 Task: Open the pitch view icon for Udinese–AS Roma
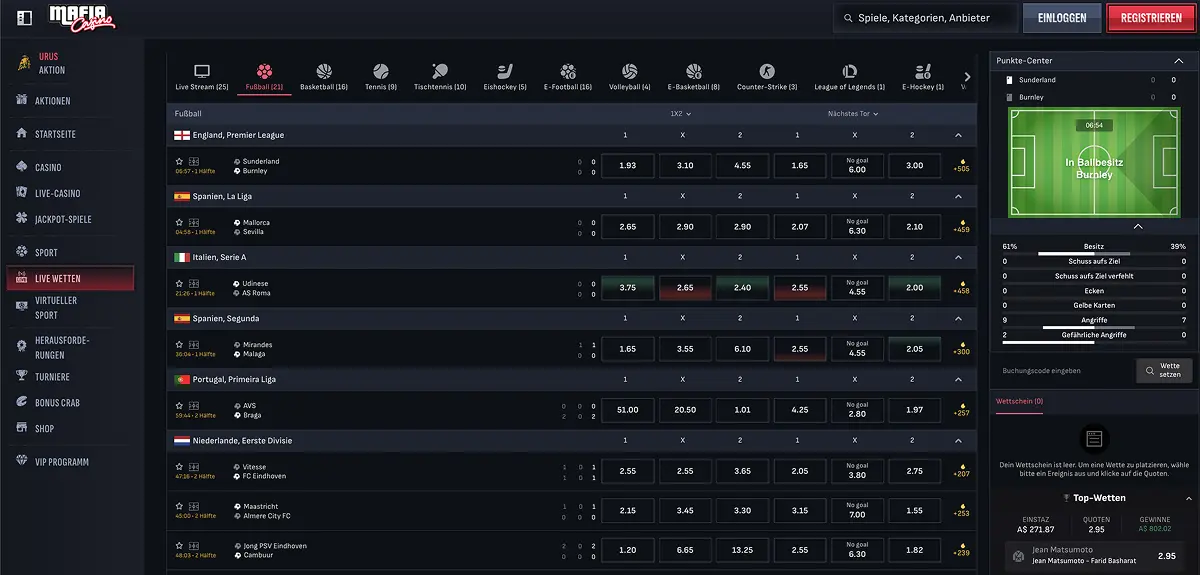click(193, 283)
